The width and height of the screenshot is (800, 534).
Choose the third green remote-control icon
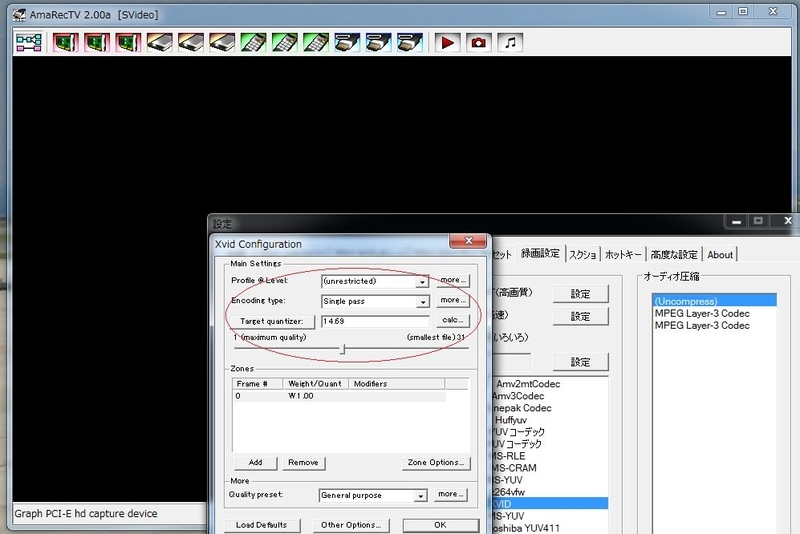pos(316,42)
